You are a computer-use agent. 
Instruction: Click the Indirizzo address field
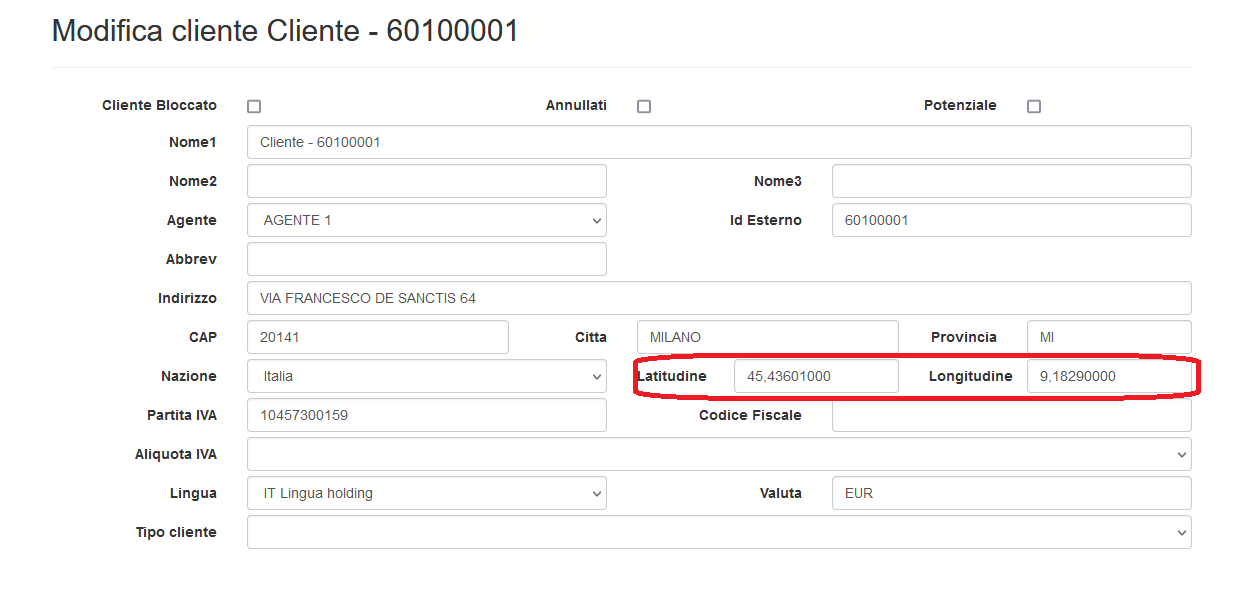tap(718, 298)
